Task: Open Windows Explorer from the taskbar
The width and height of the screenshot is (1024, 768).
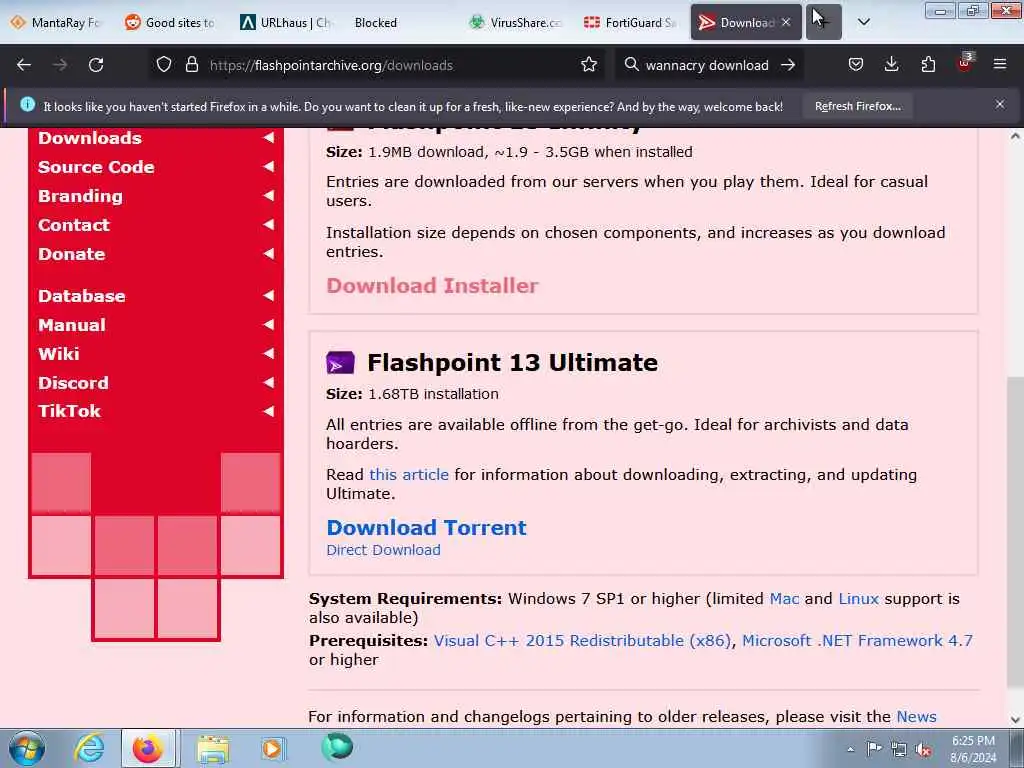Action: [x=212, y=748]
